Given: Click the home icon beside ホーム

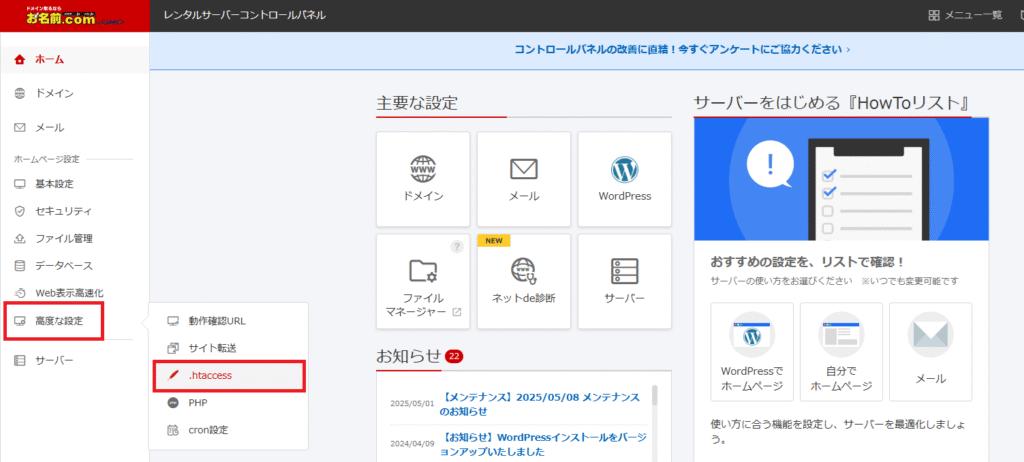Looking at the screenshot, I should click(x=20, y=59).
